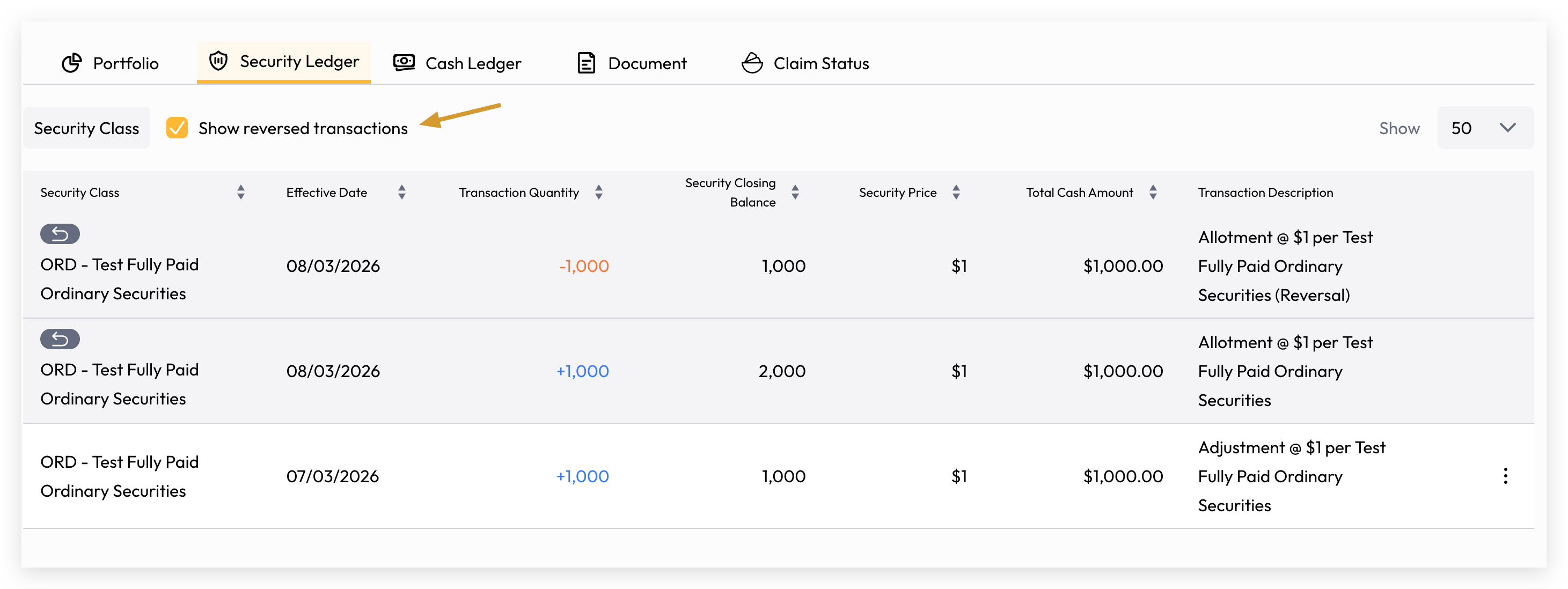Click the Reversal allotment description text
The image size is (1568, 589).
(x=1286, y=267)
